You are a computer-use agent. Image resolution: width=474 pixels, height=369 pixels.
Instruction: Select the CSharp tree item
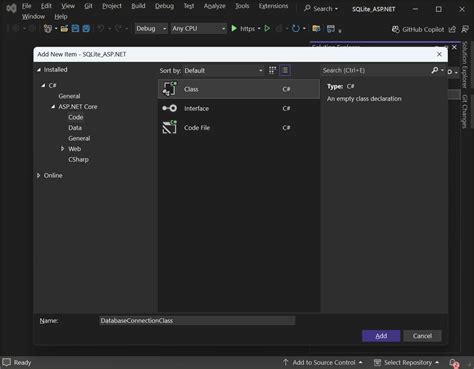click(79, 159)
